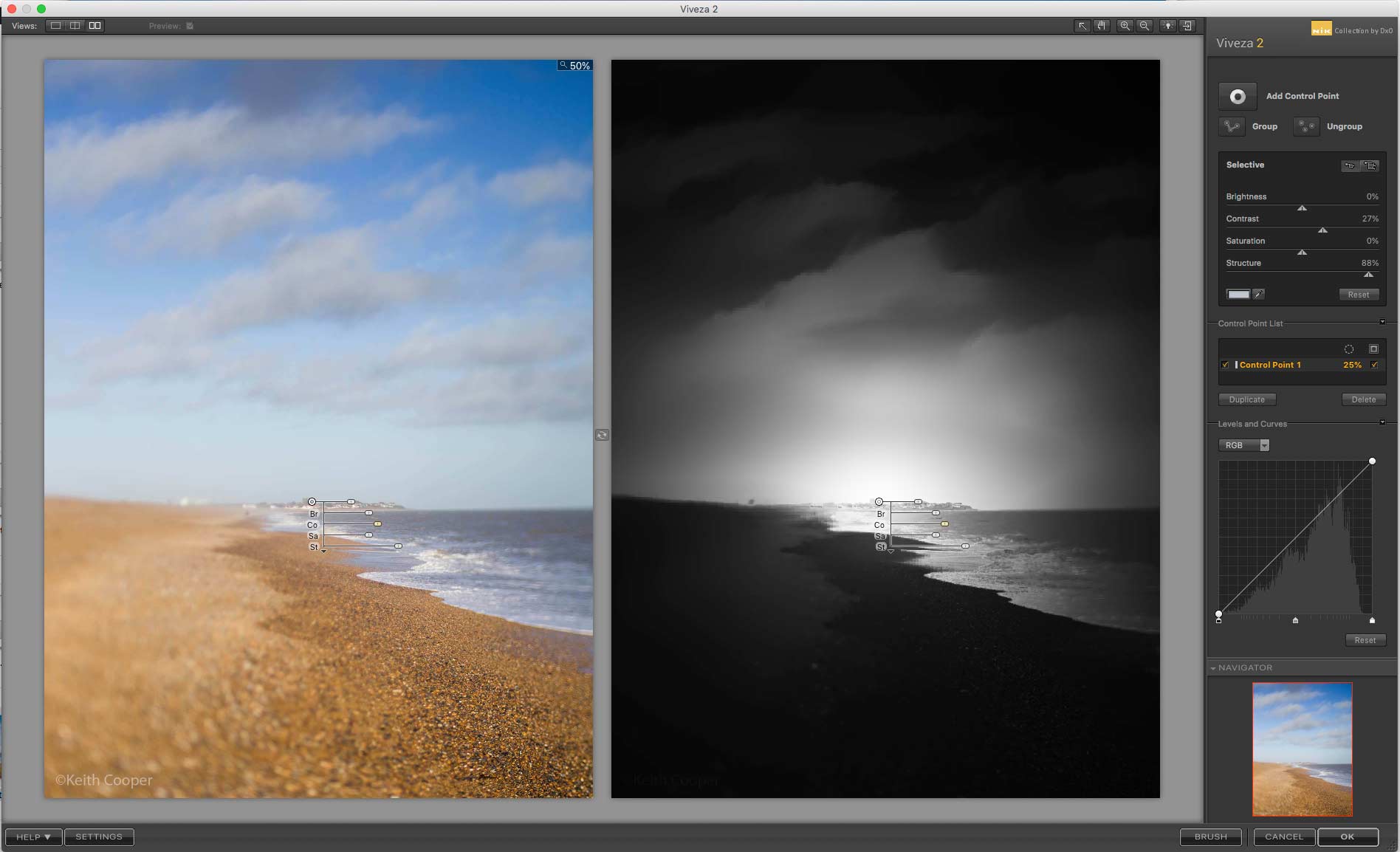Expand more sliders on the color image control point
Screen dimensions: 1400x852
323,552
